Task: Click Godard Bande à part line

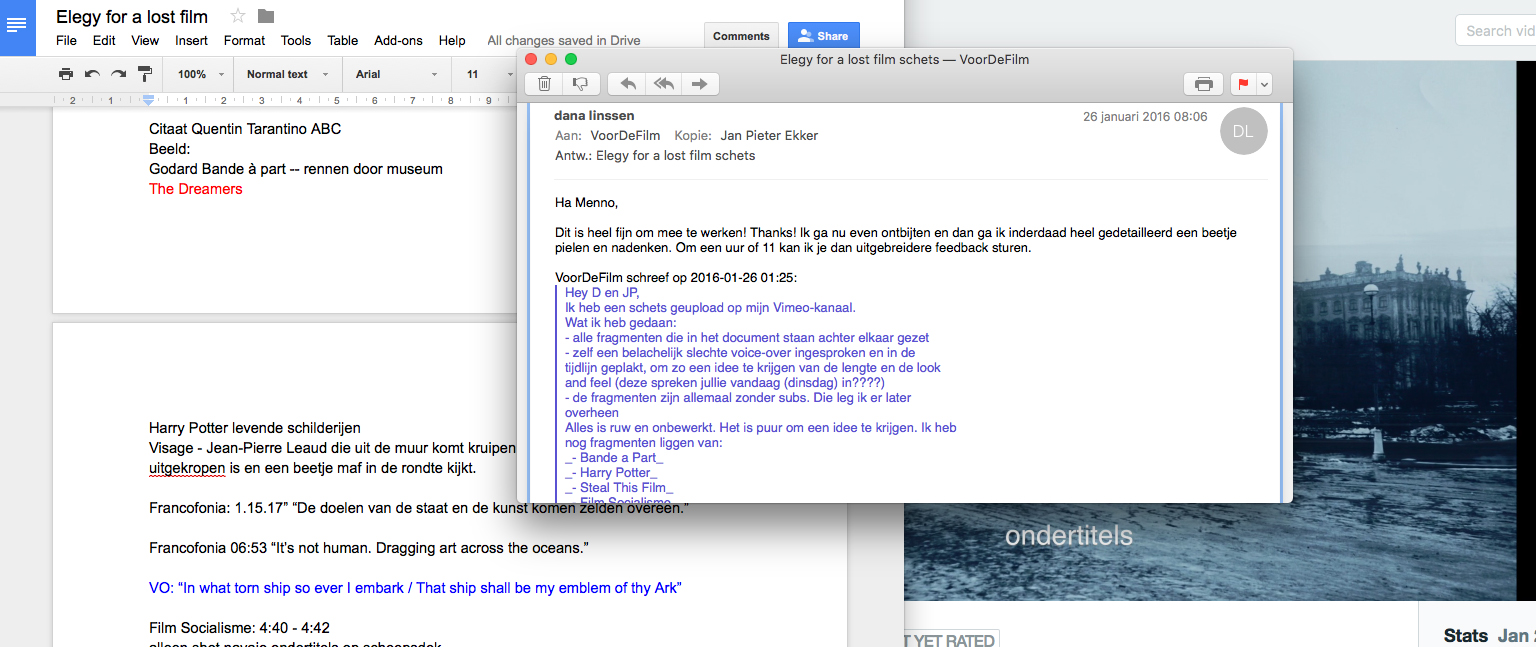Action: 296,169
